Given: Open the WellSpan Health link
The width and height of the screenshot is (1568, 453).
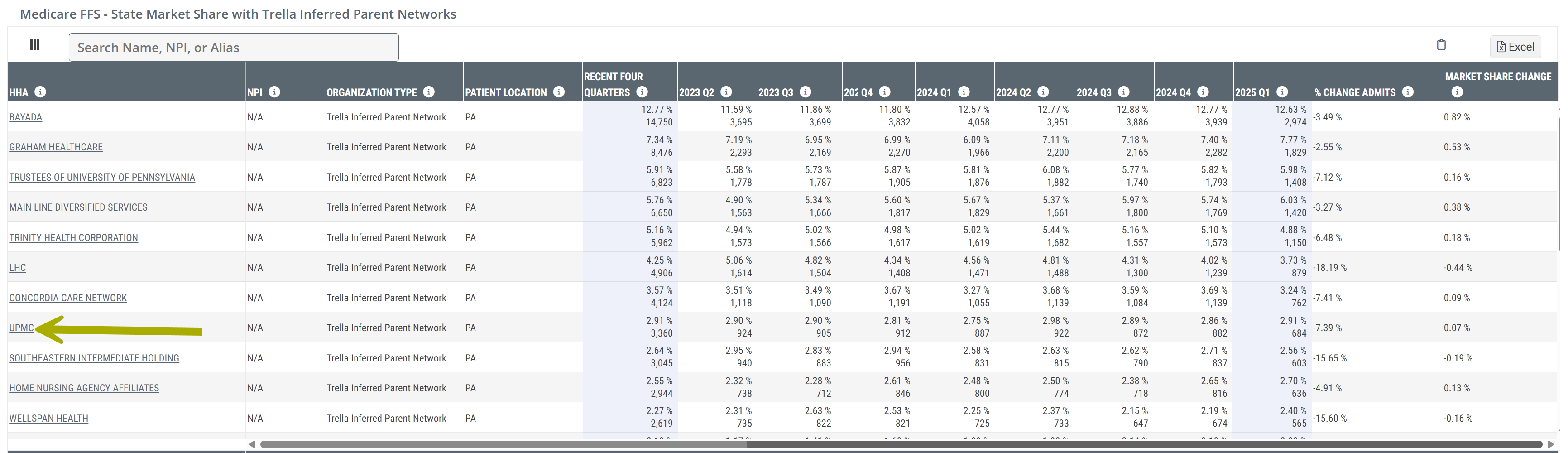Looking at the screenshot, I should click(x=49, y=418).
